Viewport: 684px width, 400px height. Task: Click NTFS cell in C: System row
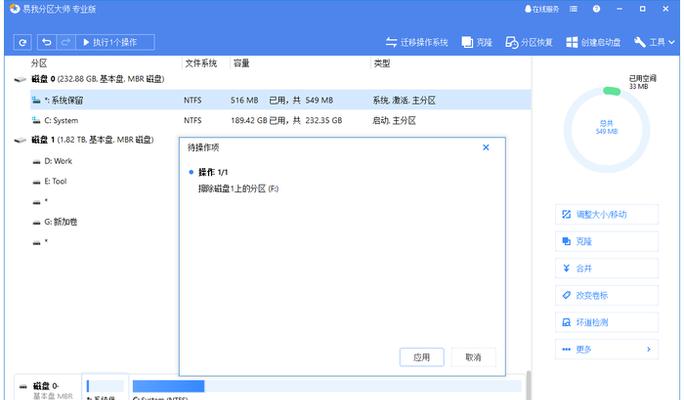point(192,120)
